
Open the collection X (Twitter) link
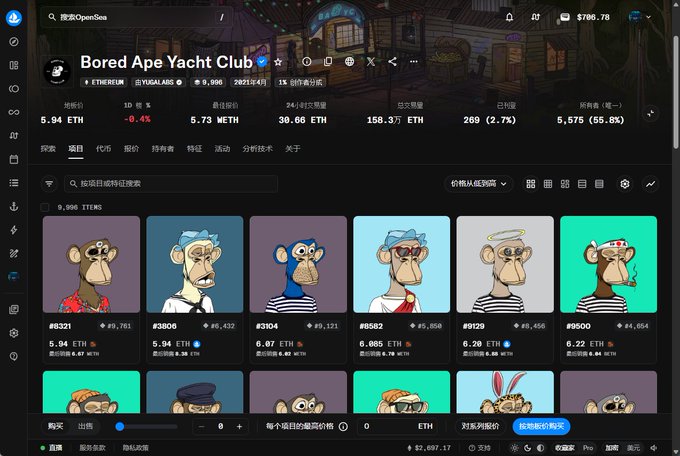(371, 62)
